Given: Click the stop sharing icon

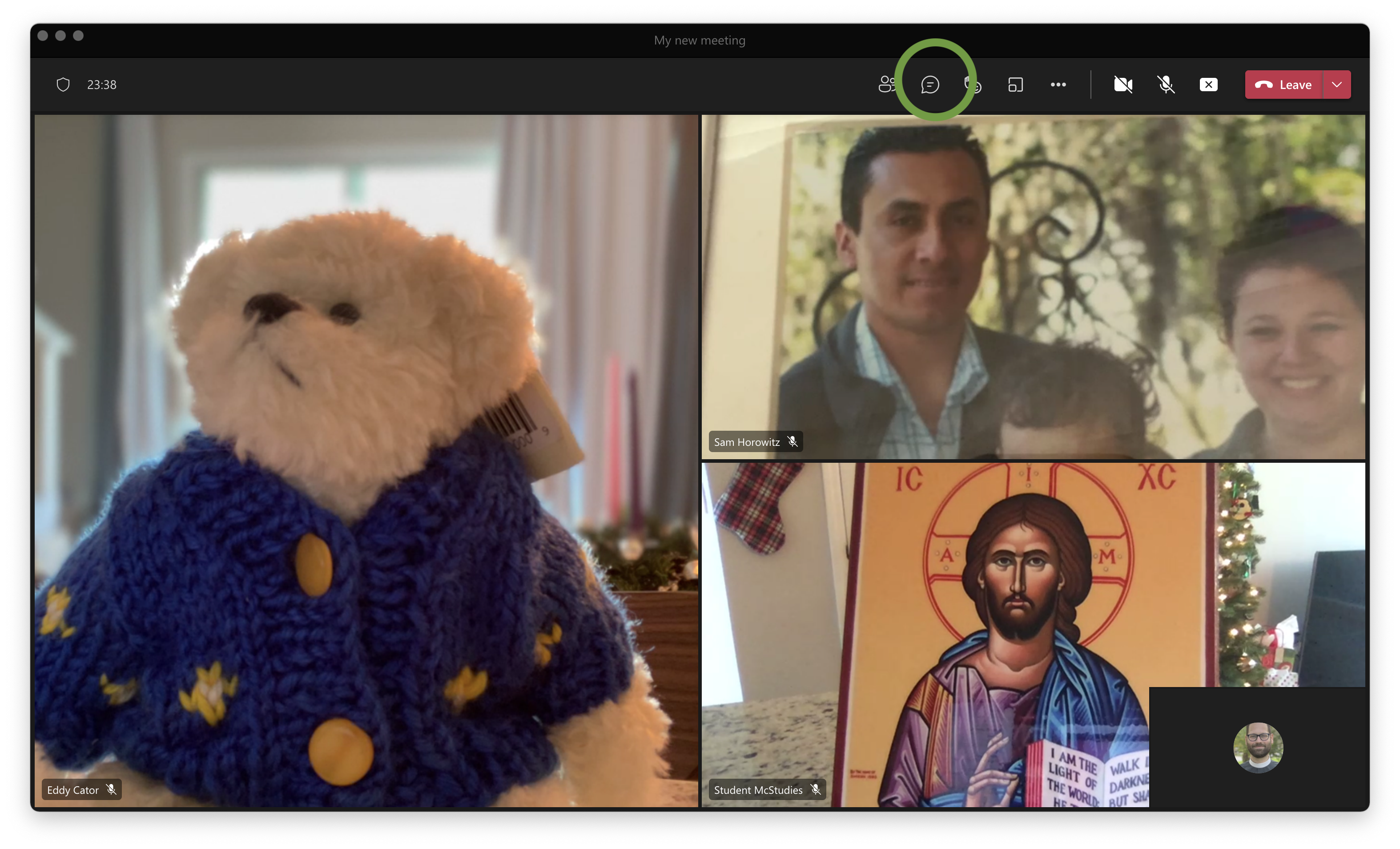Looking at the screenshot, I should pyautogui.click(x=1208, y=85).
